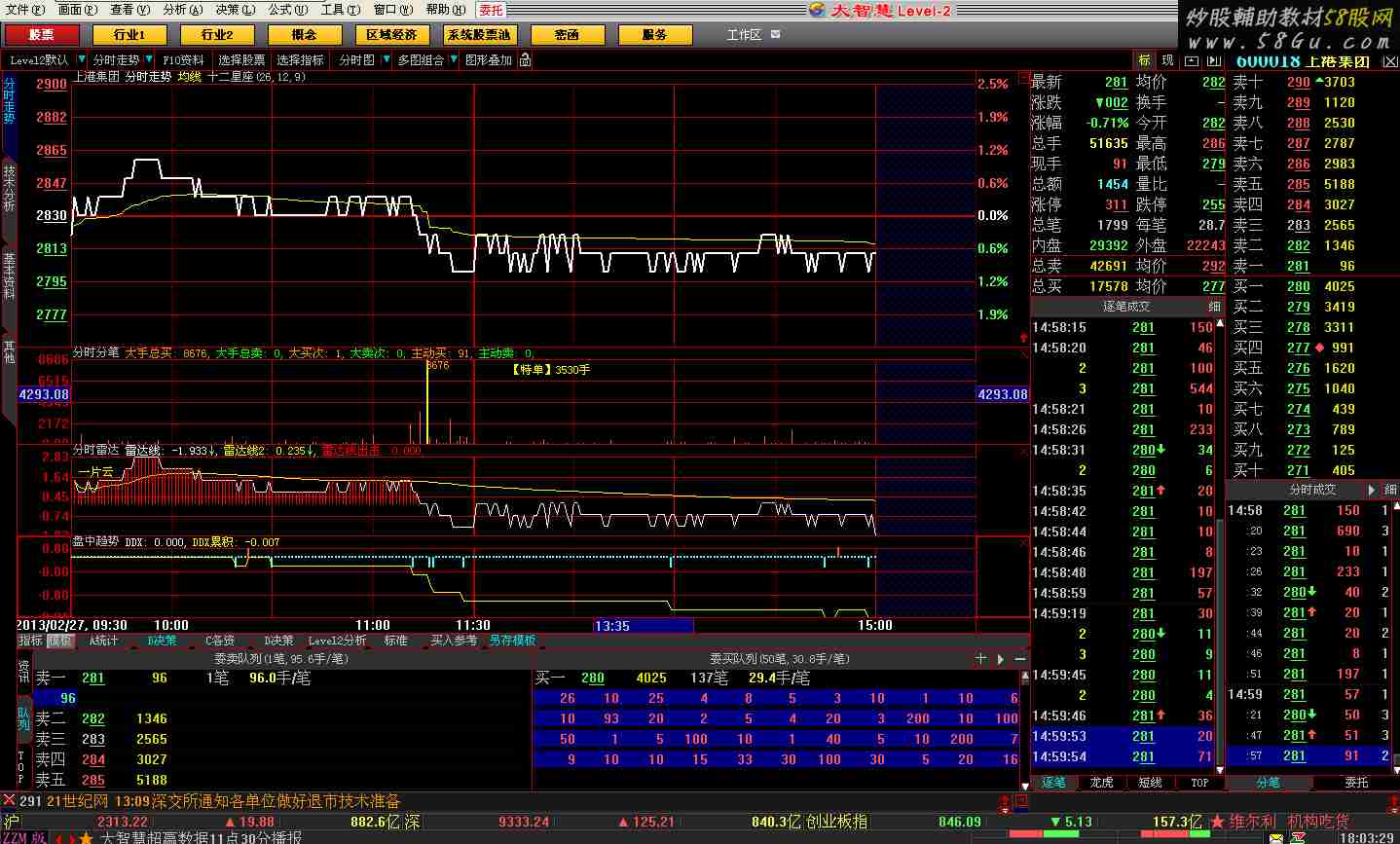The height and width of the screenshot is (844, 1400).
Task: Select the 资讯 side tab in the bottom panel
Action: pyautogui.click(x=24, y=671)
